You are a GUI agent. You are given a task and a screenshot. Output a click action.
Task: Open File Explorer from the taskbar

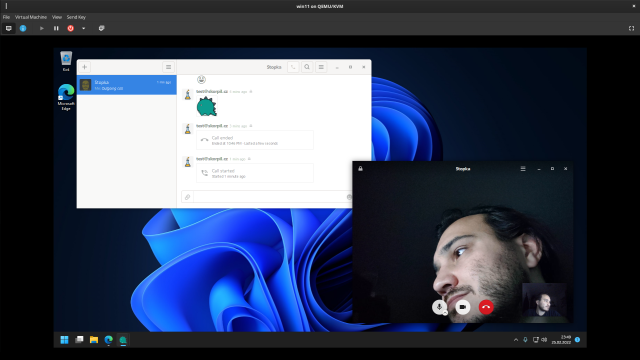[x=94, y=340]
